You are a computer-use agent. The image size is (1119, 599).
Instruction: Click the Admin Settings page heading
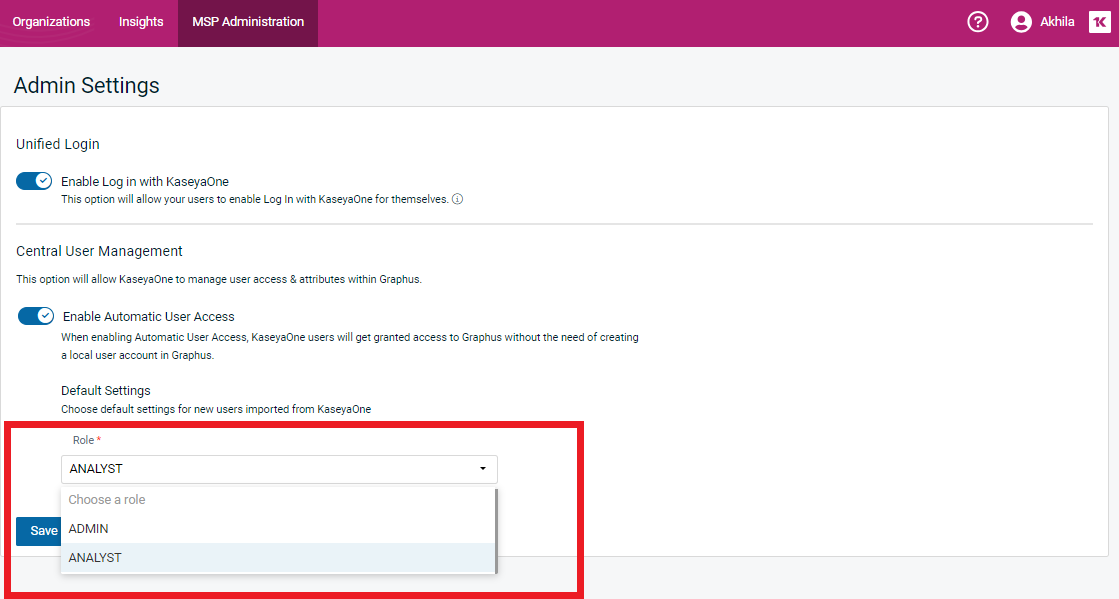click(87, 86)
